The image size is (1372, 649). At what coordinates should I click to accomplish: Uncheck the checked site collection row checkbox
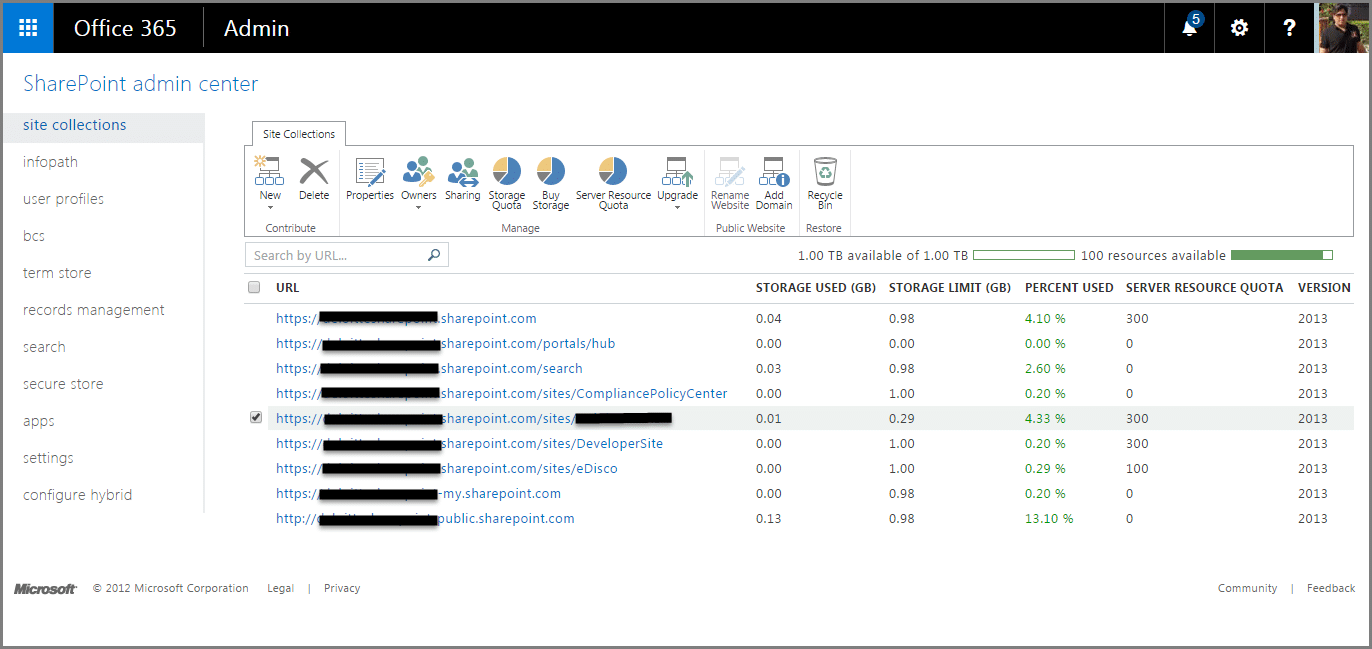coord(256,417)
